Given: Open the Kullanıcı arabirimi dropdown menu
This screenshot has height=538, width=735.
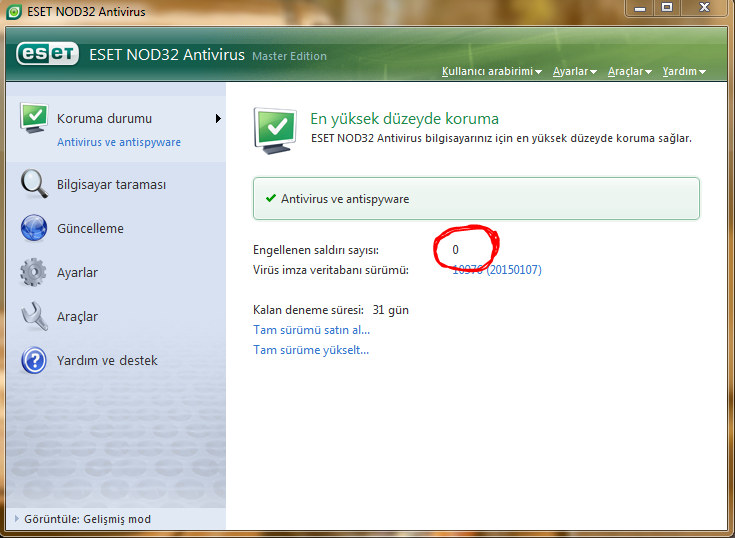Looking at the screenshot, I should coord(492,71).
